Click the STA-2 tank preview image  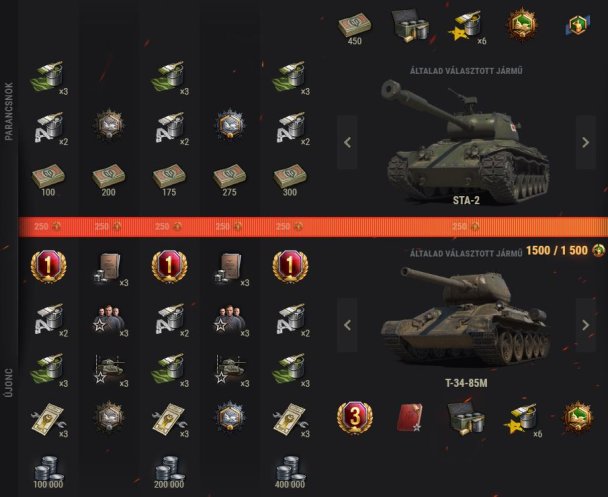(465, 140)
